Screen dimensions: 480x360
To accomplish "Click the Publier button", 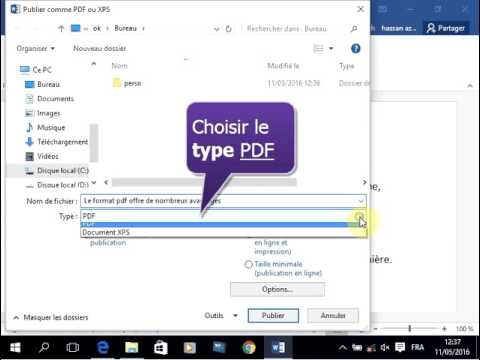I will pos(273,315).
